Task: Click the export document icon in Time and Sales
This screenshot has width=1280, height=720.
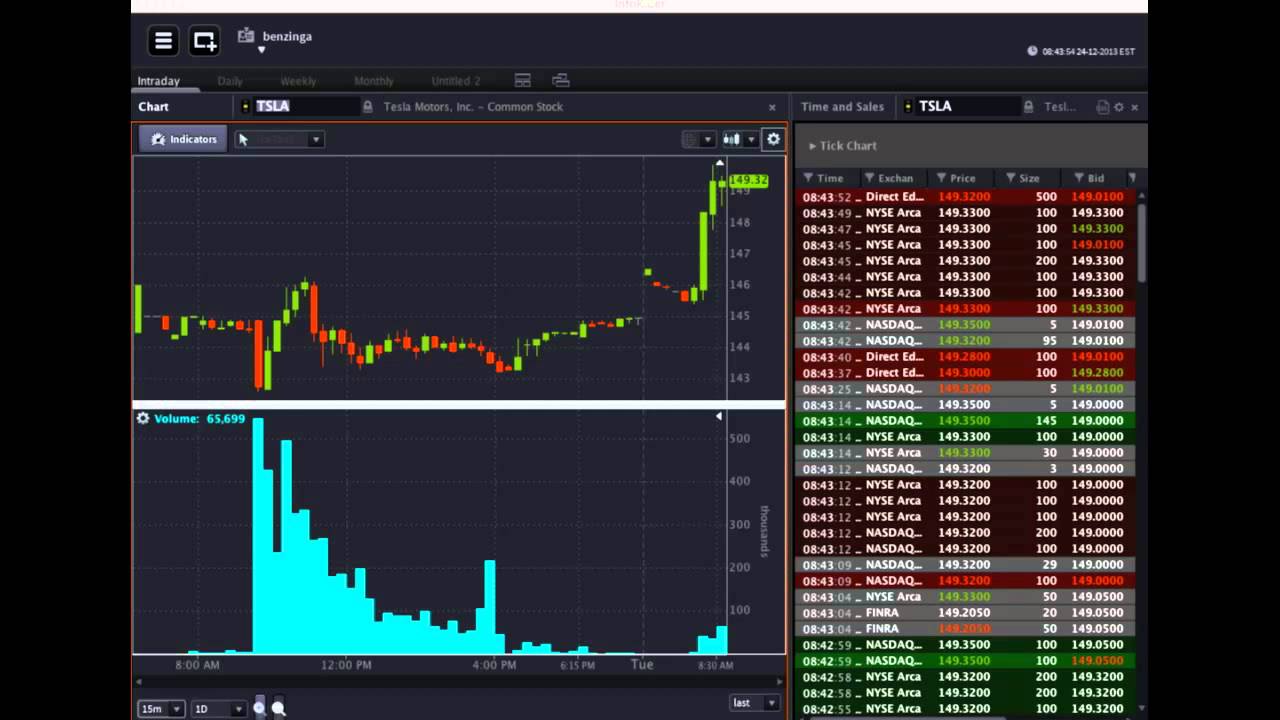Action: 1102,107
